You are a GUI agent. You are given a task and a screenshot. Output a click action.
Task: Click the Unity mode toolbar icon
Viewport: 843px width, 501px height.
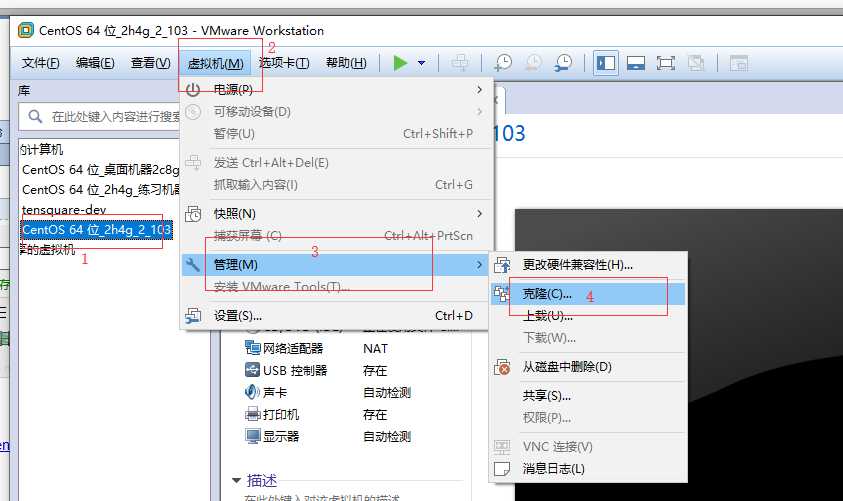tap(696, 63)
